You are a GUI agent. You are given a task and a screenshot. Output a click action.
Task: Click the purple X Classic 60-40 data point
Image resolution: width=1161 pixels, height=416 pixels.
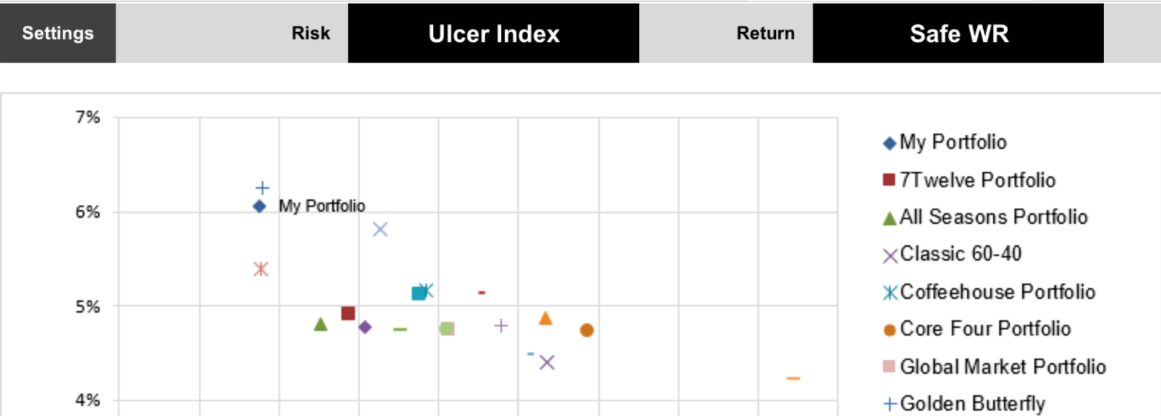(x=547, y=362)
